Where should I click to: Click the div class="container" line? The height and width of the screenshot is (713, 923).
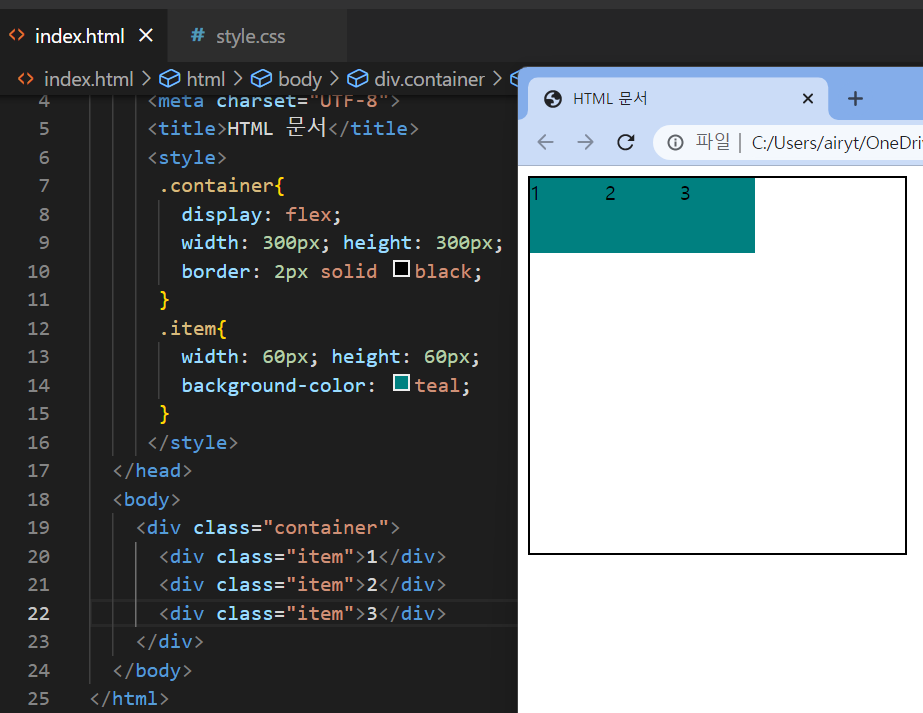coord(268,528)
